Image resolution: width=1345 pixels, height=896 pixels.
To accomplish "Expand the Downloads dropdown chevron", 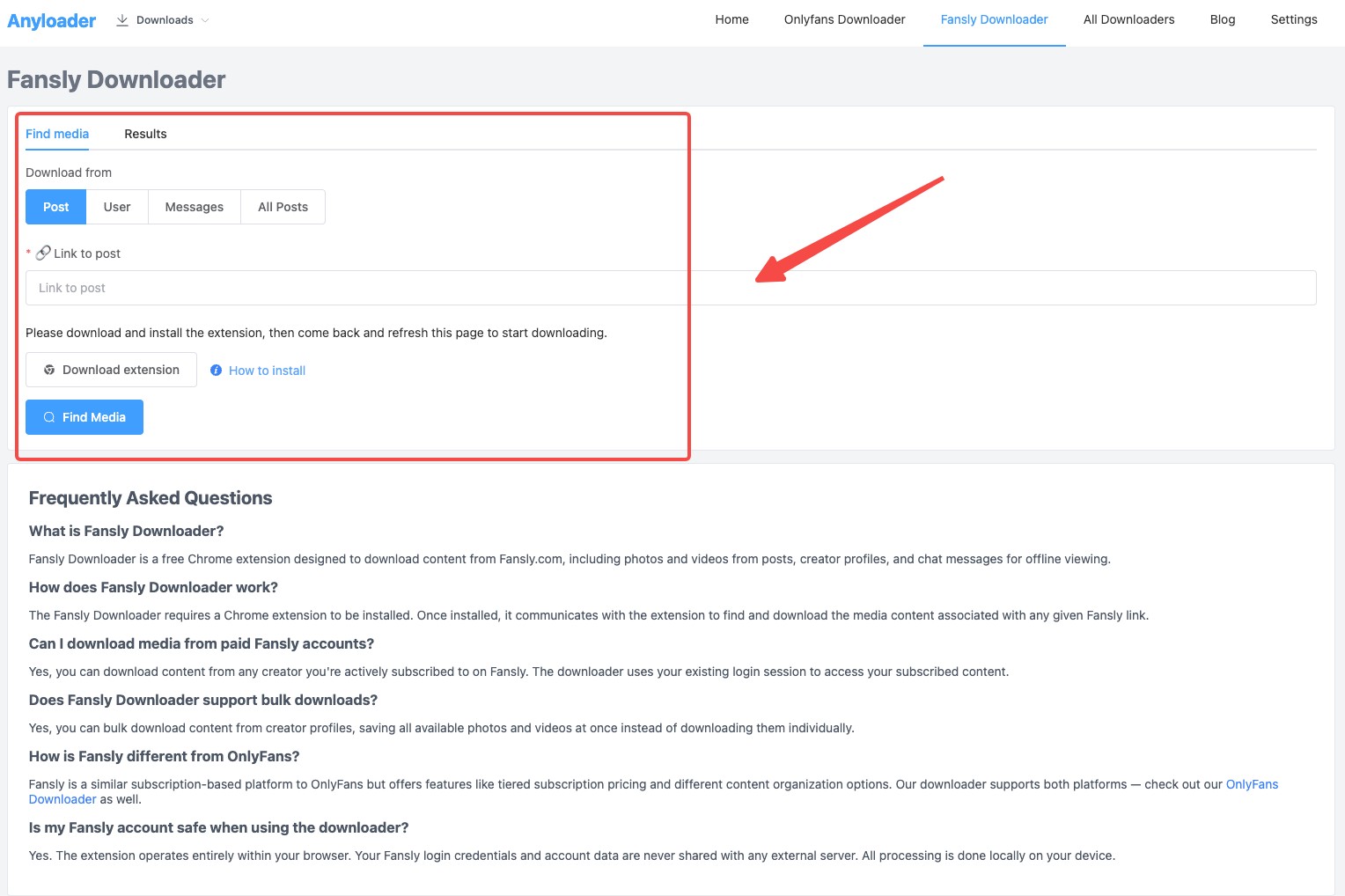I will 205,20.
